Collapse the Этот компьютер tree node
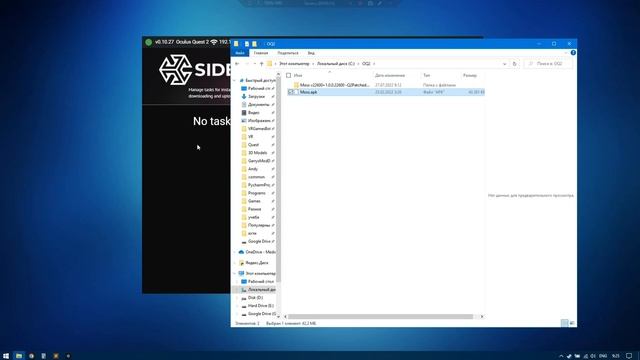The width and height of the screenshot is (640, 360). 235,273
